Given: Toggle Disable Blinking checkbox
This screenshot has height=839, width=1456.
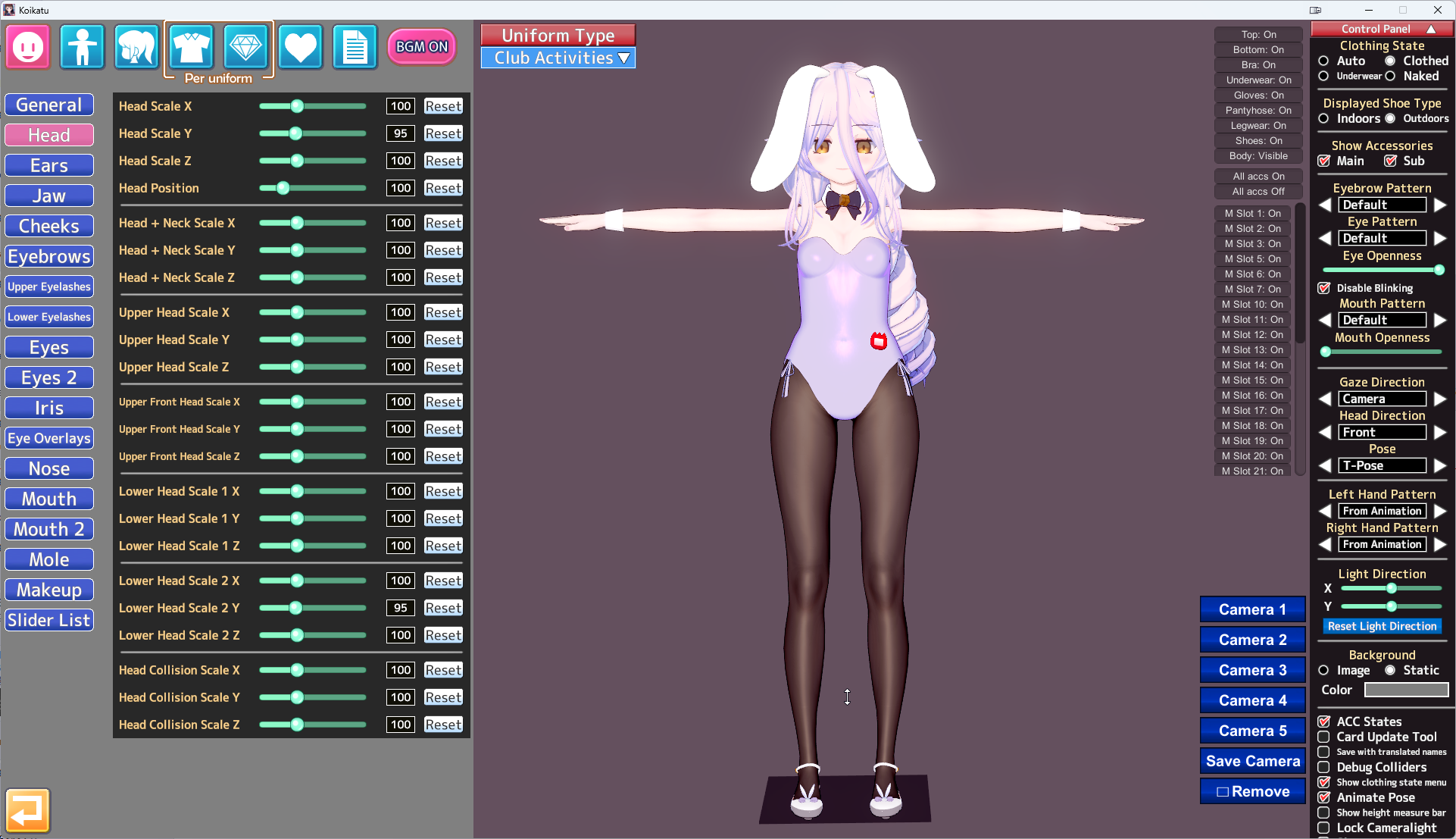Looking at the screenshot, I should click(x=1324, y=288).
